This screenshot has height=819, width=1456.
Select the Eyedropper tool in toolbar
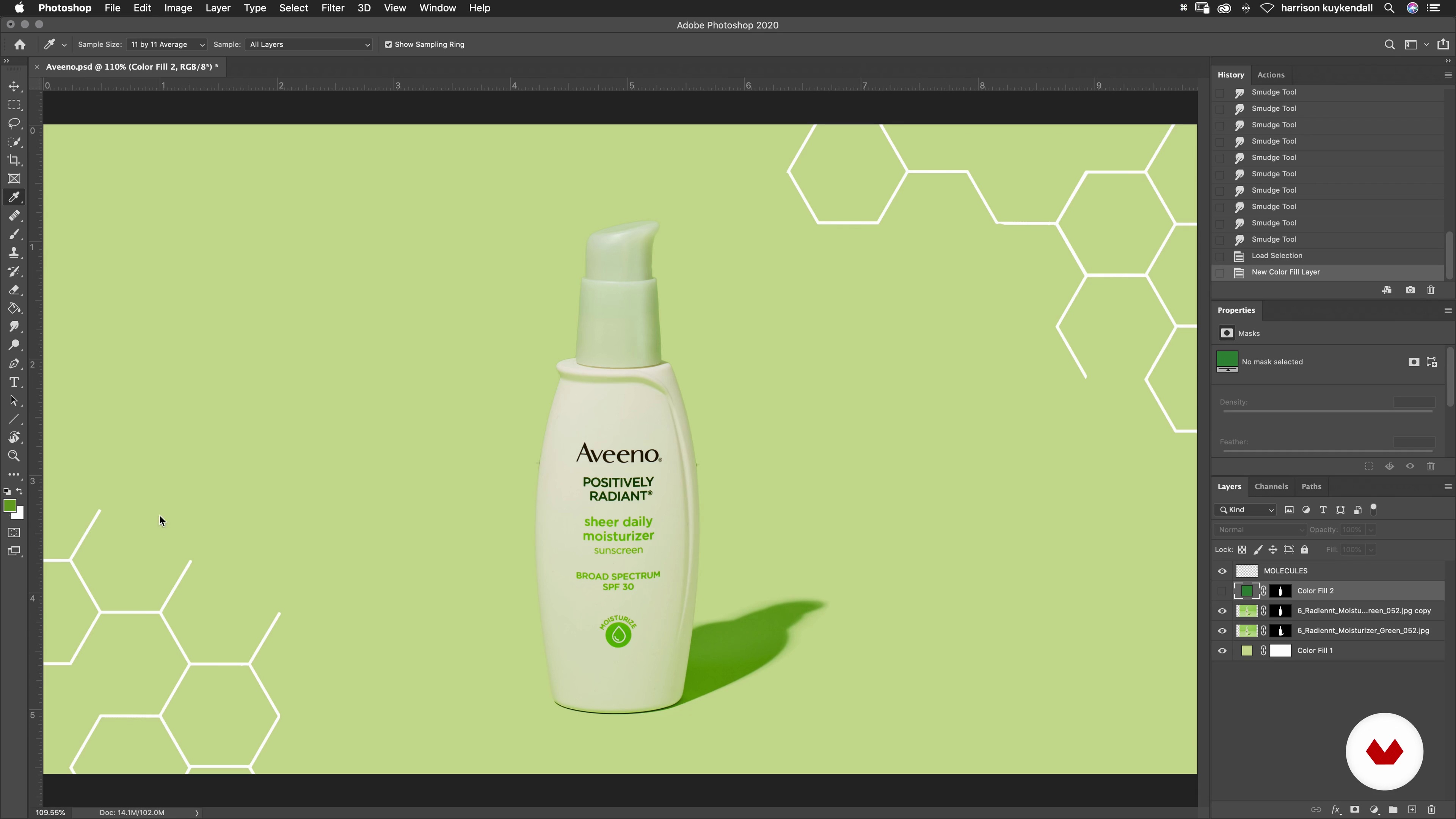pyautogui.click(x=14, y=197)
